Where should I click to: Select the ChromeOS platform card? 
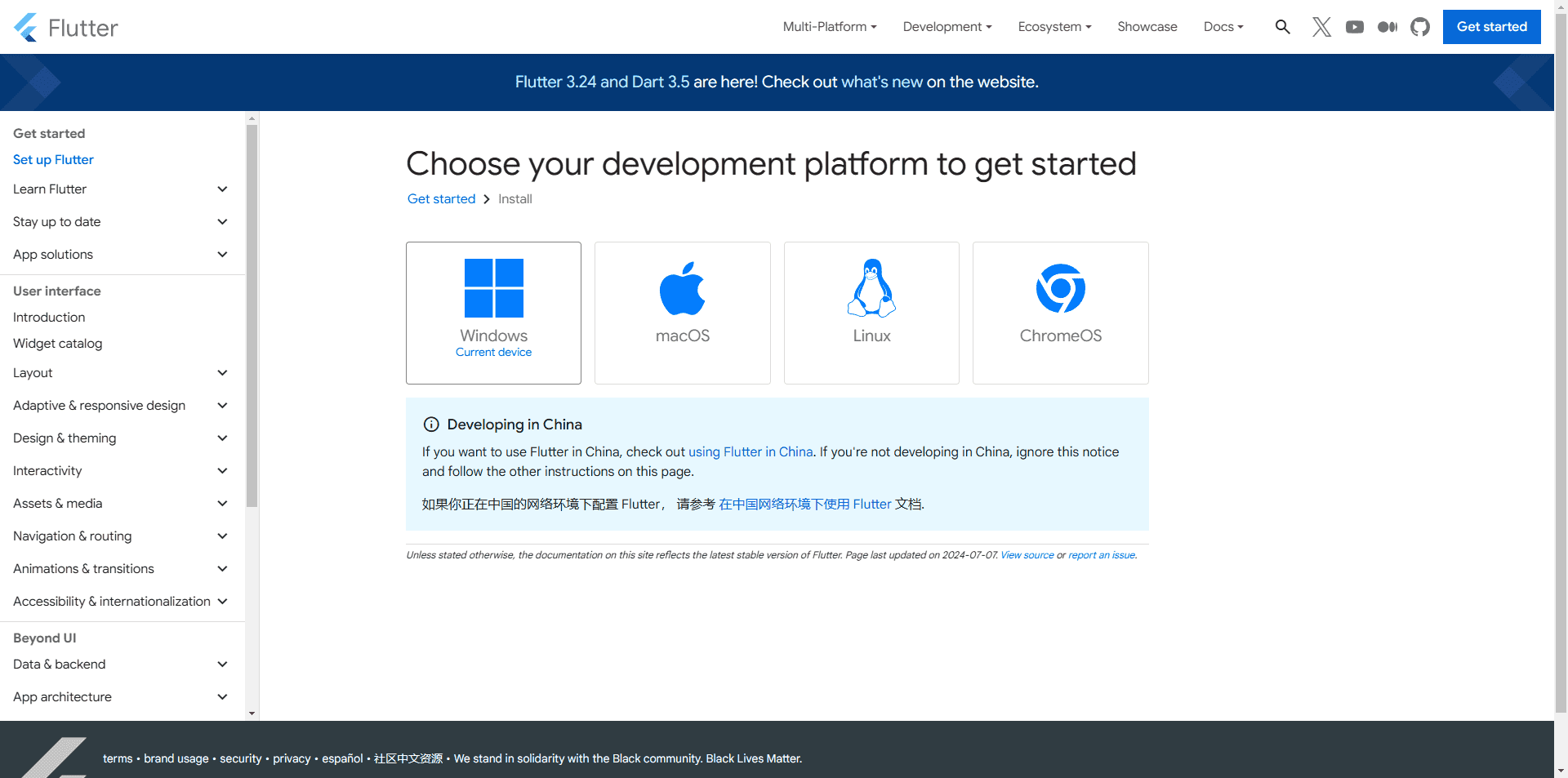[1061, 313]
